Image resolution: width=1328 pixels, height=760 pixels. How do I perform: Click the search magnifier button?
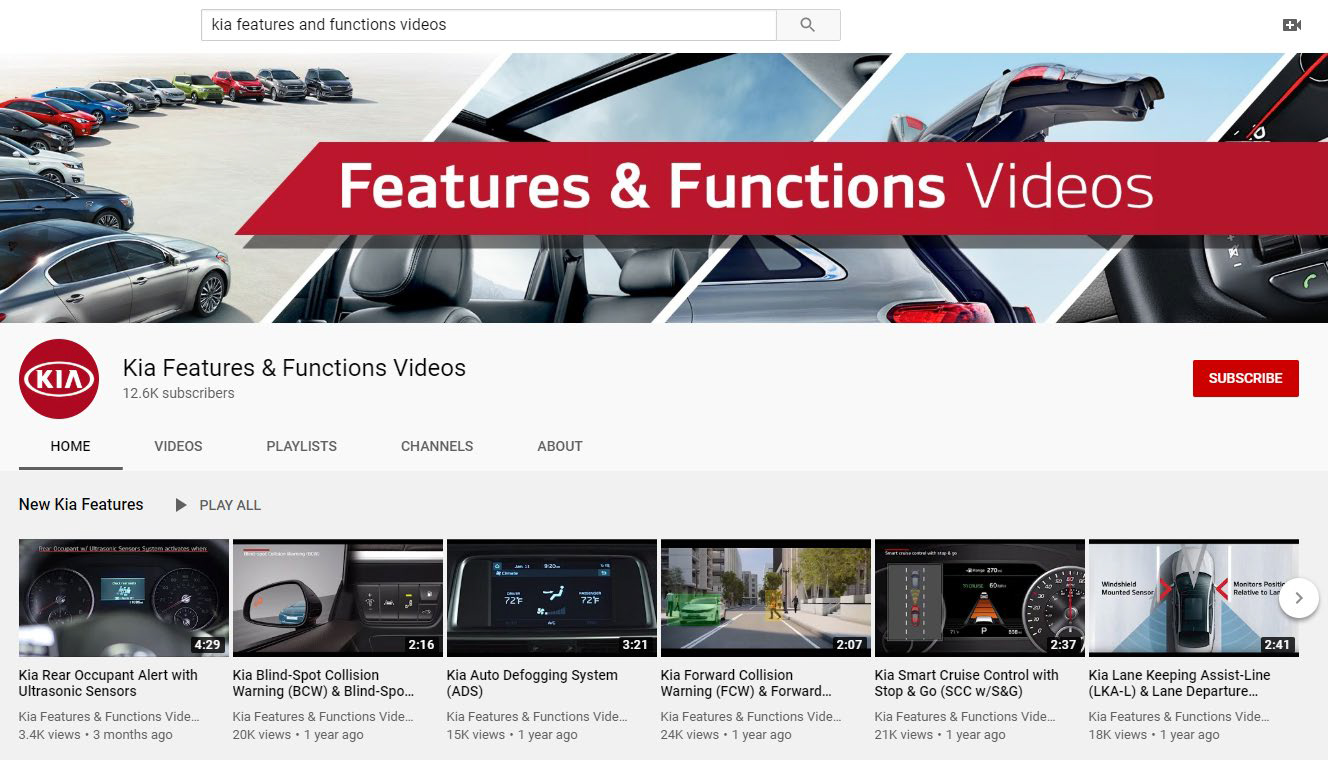tap(808, 25)
